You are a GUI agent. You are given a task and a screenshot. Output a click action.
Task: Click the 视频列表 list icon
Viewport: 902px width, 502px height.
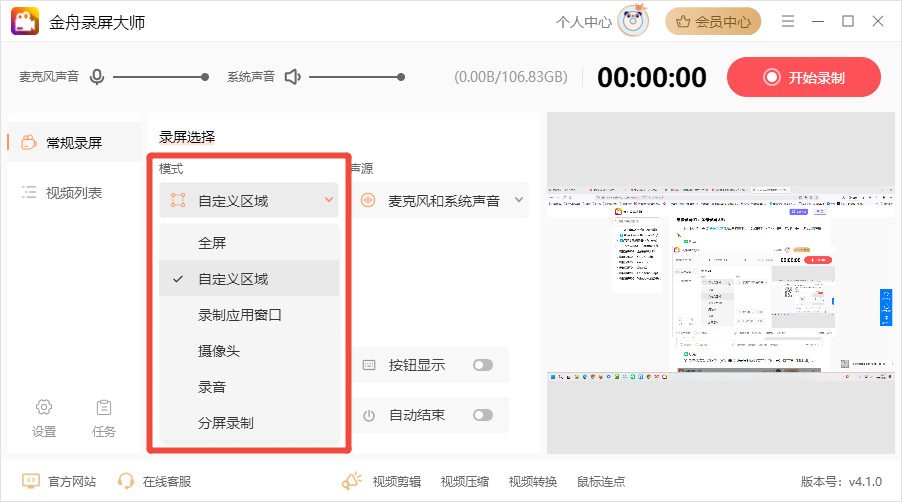pyautogui.click(x=29, y=192)
